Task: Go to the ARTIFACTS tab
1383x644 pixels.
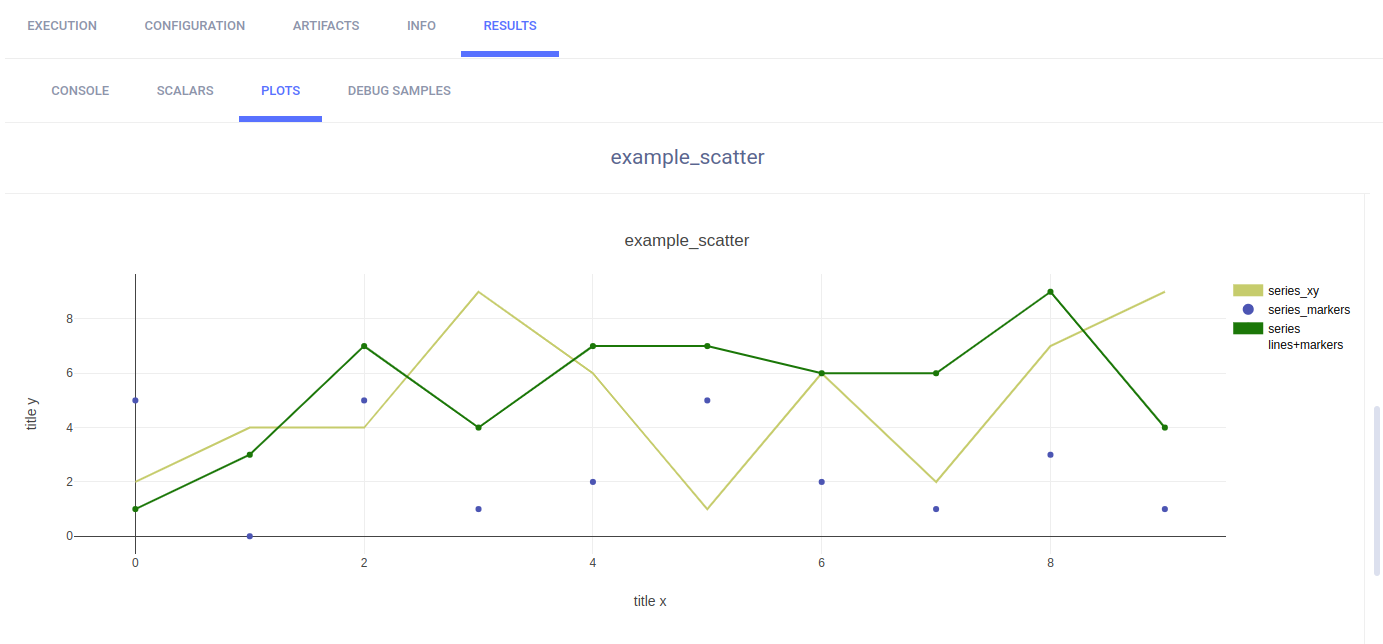Action: coord(326,26)
